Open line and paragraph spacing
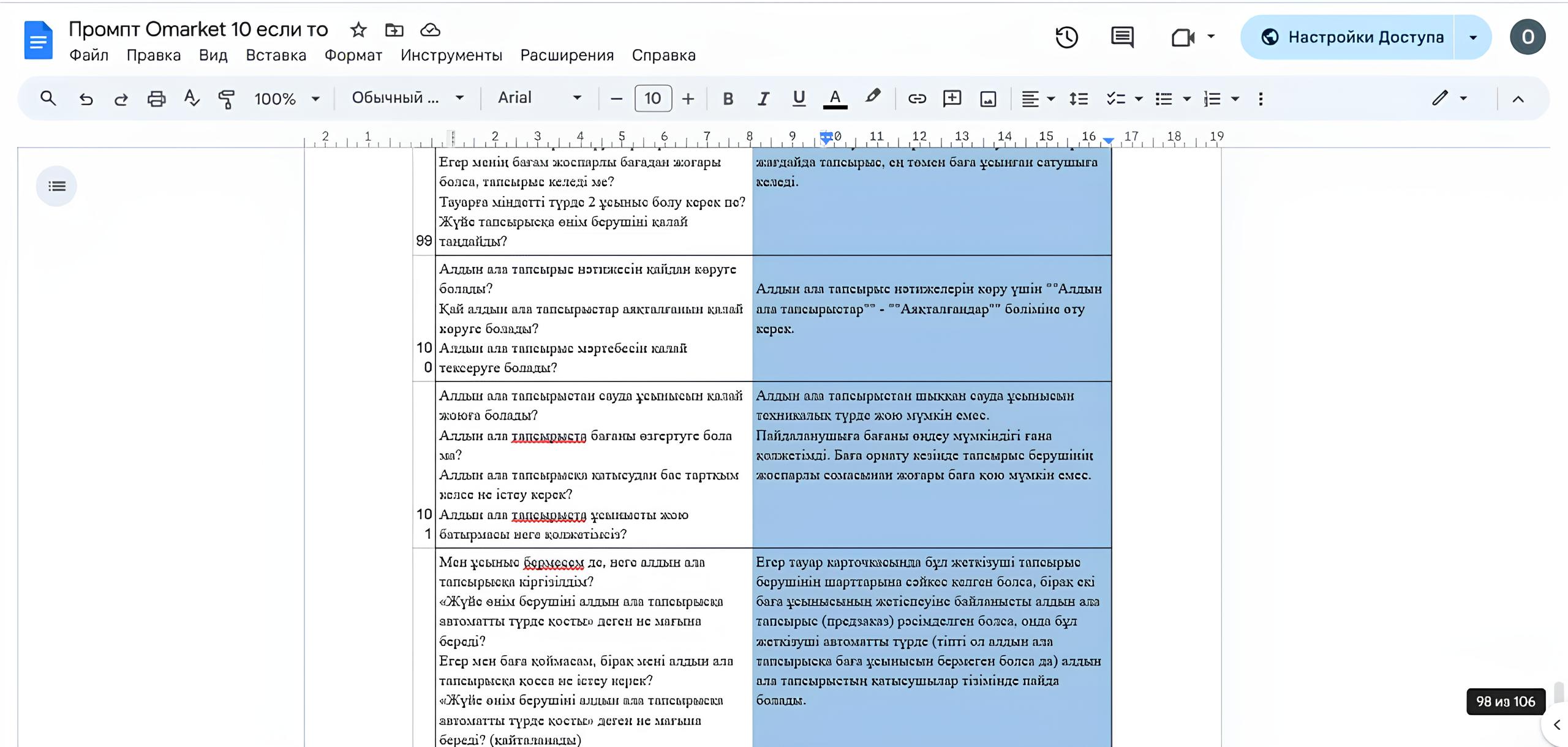This screenshot has height=747, width=1568. click(x=1079, y=99)
